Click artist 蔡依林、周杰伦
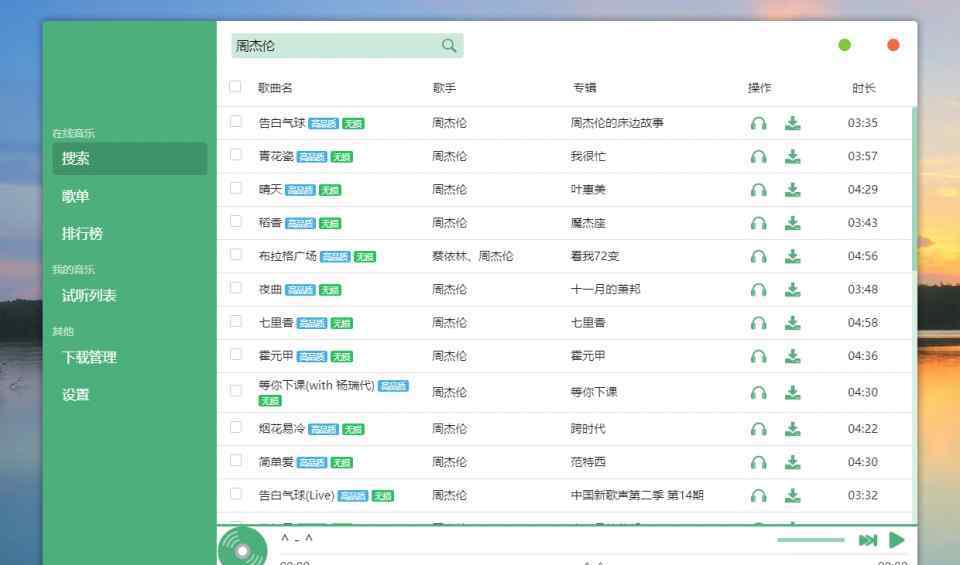This screenshot has height=565, width=960. [x=472, y=256]
